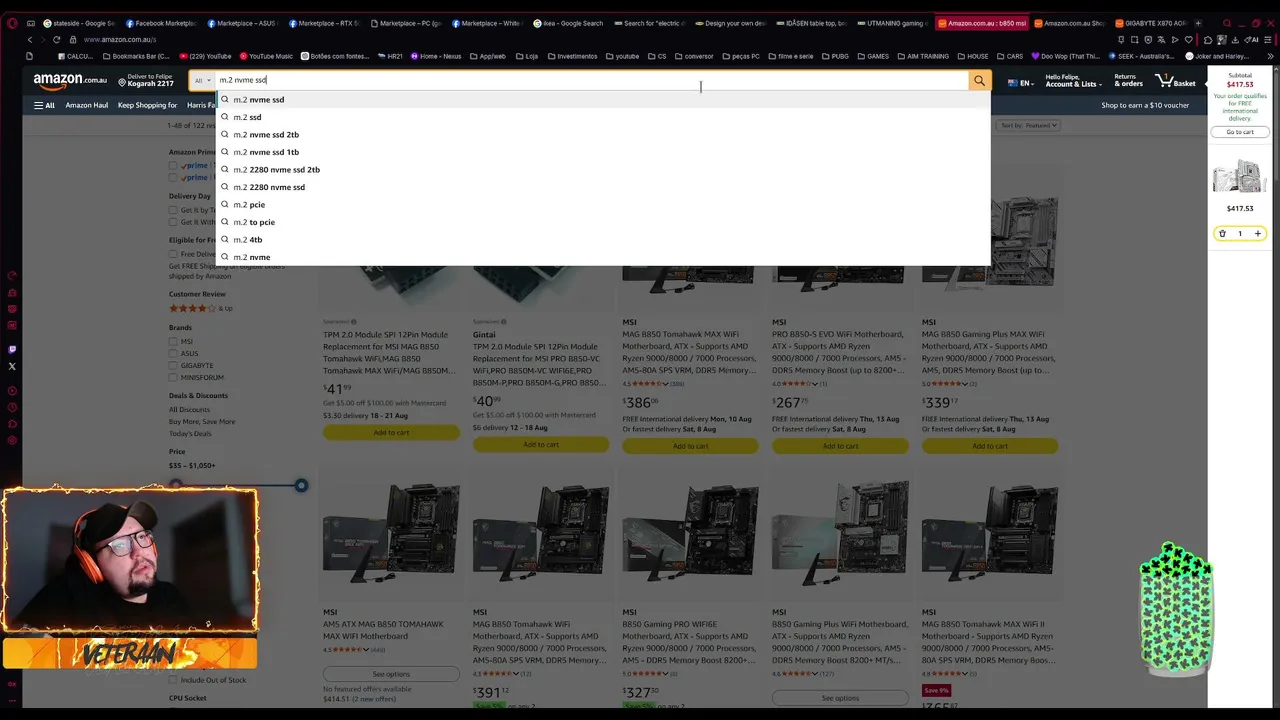The height and width of the screenshot is (720, 1280).
Task: Open the Amazon basket cart icon
Action: [x=1175, y=80]
